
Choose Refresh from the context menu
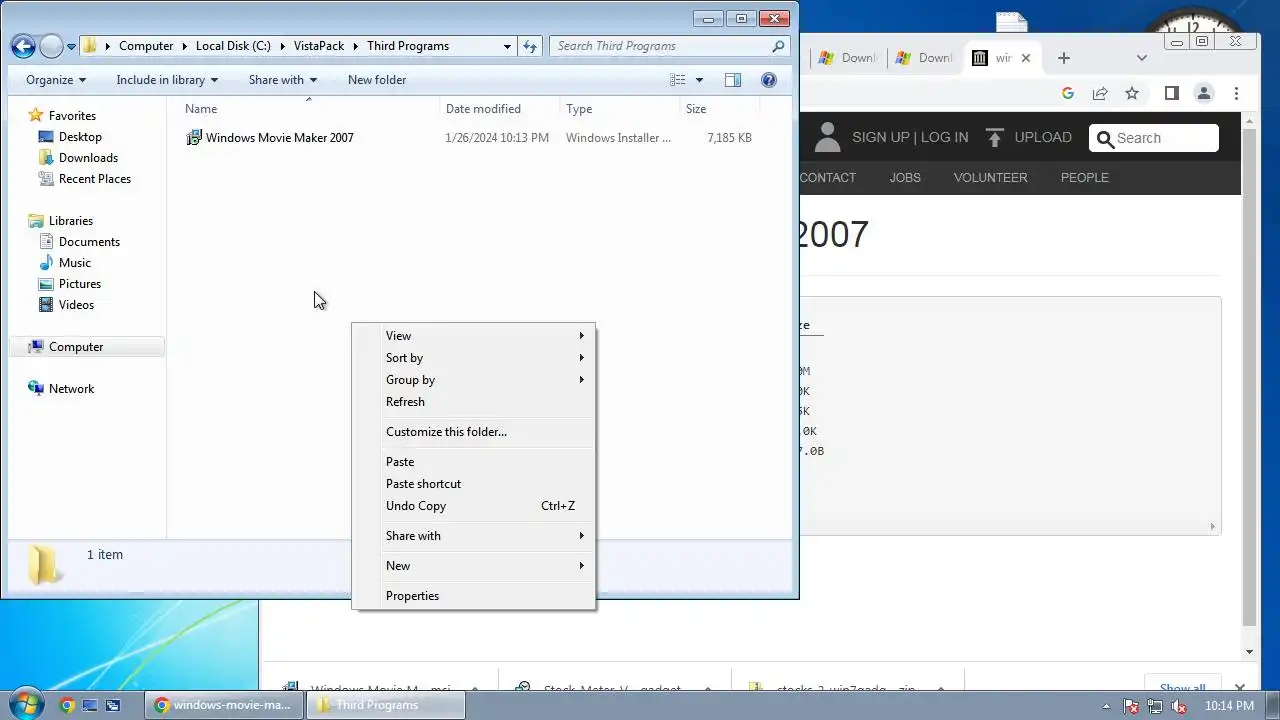474,402
